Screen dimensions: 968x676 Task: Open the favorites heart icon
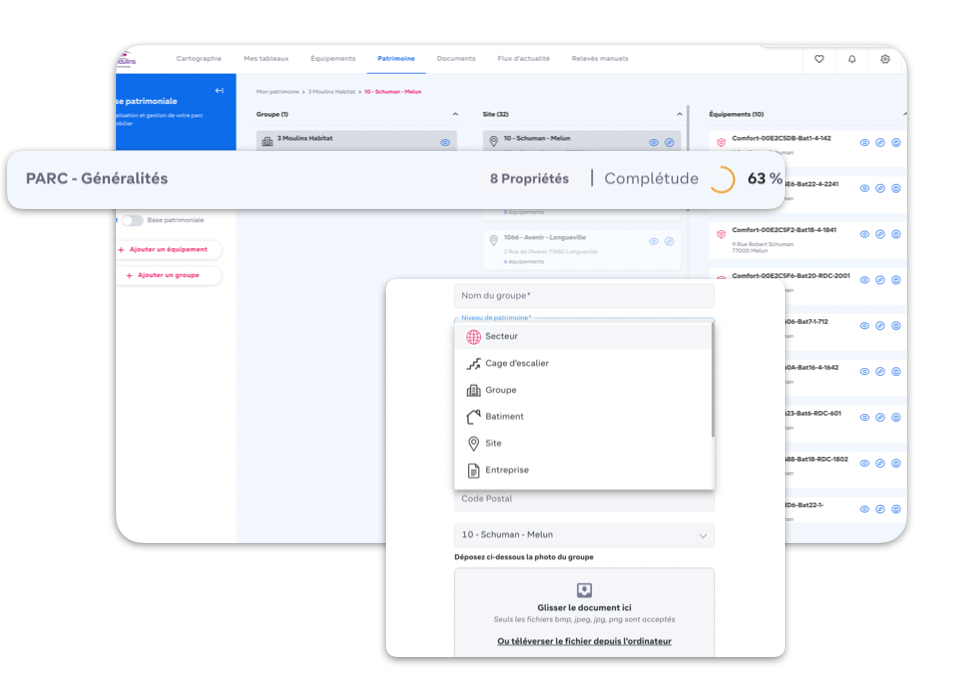click(x=819, y=59)
